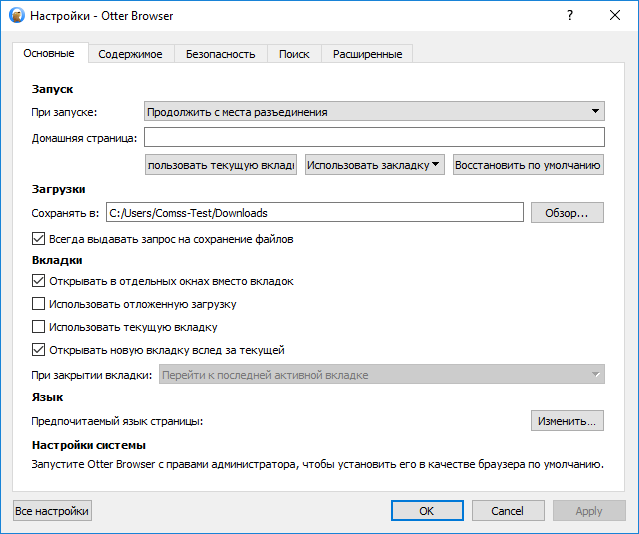Click the Все настройки button
Image resolution: width=639 pixels, height=534 pixels.
pos(52,511)
